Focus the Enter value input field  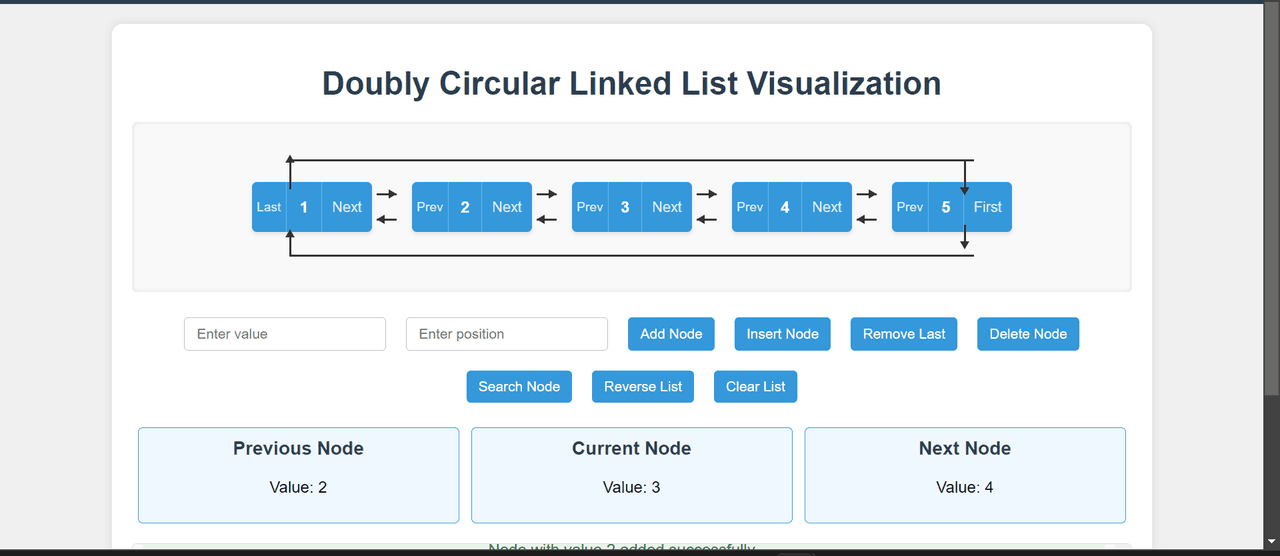[285, 334]
